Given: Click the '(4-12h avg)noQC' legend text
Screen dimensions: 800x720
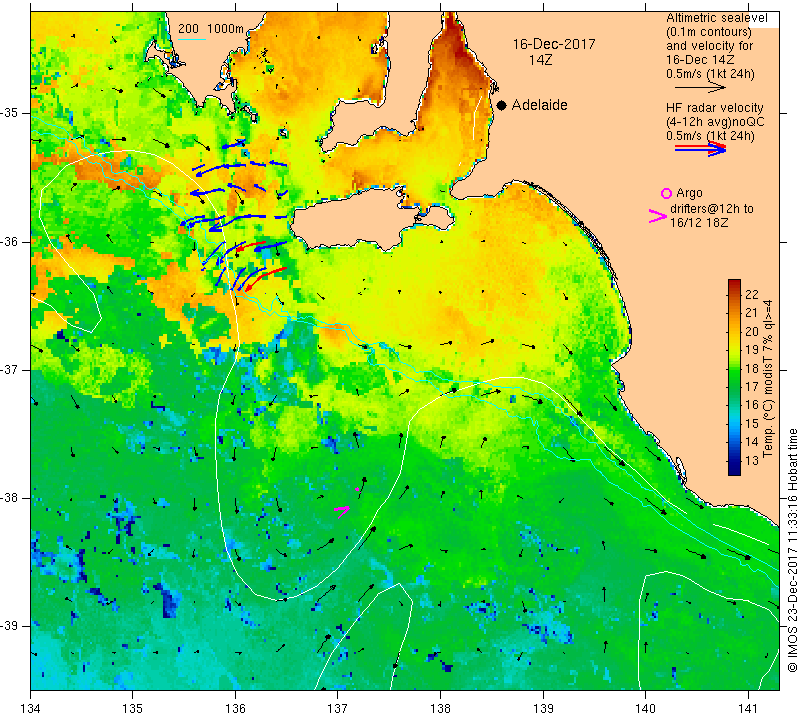Looking at the screenshot, I should (715, 122).
